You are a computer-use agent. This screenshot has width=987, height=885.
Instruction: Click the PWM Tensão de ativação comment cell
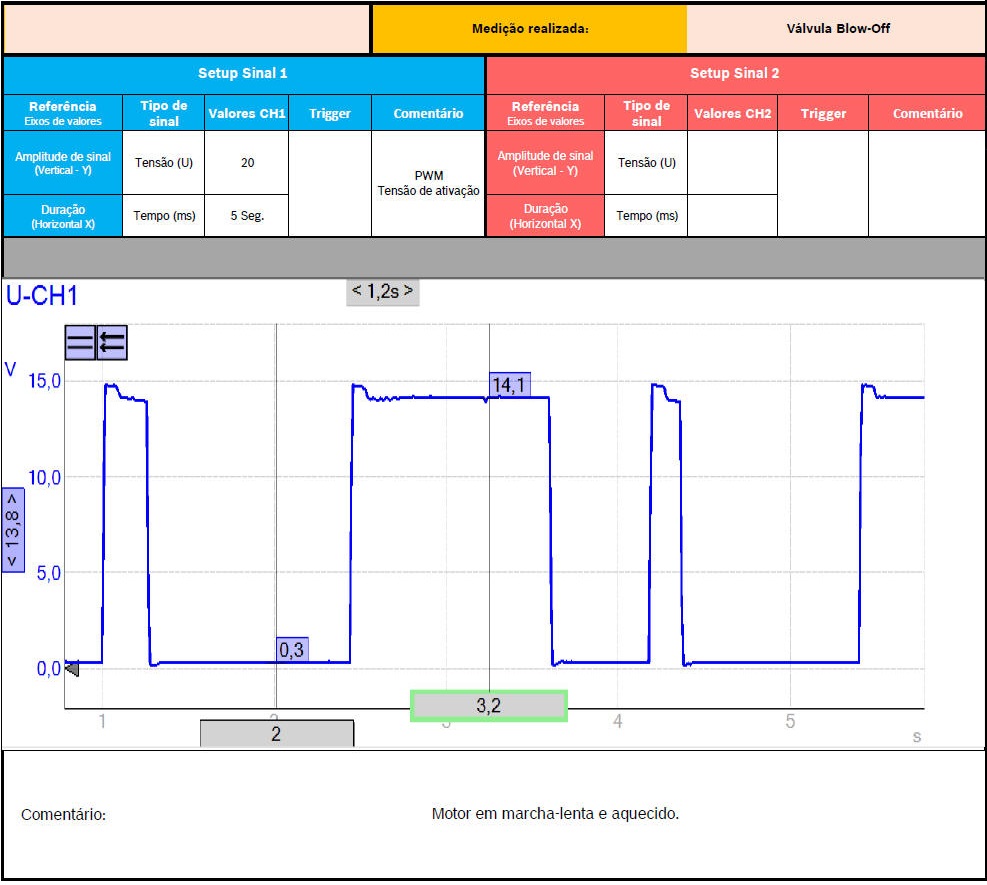pos(427,184)
